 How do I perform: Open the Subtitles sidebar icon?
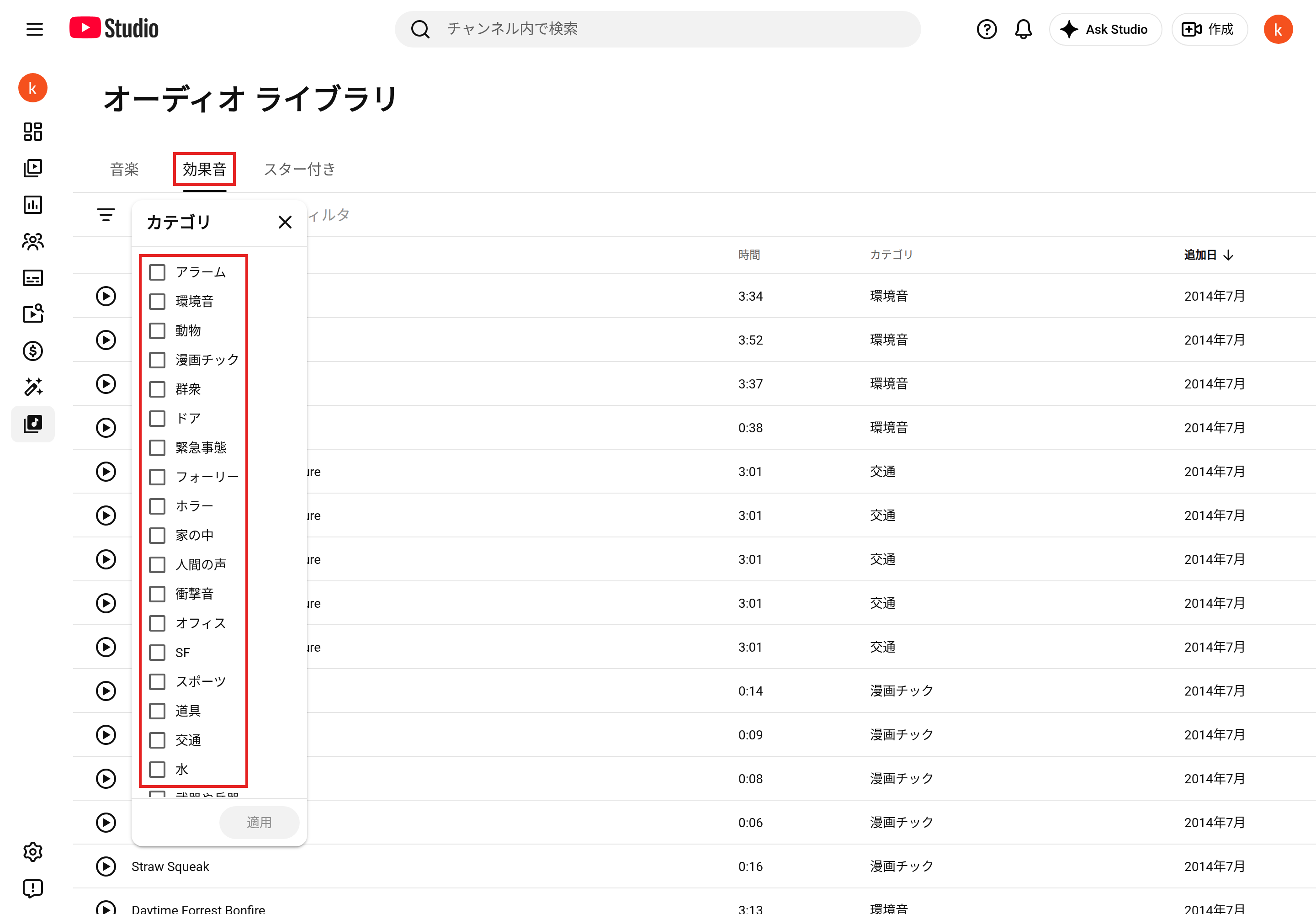[32, 278]
